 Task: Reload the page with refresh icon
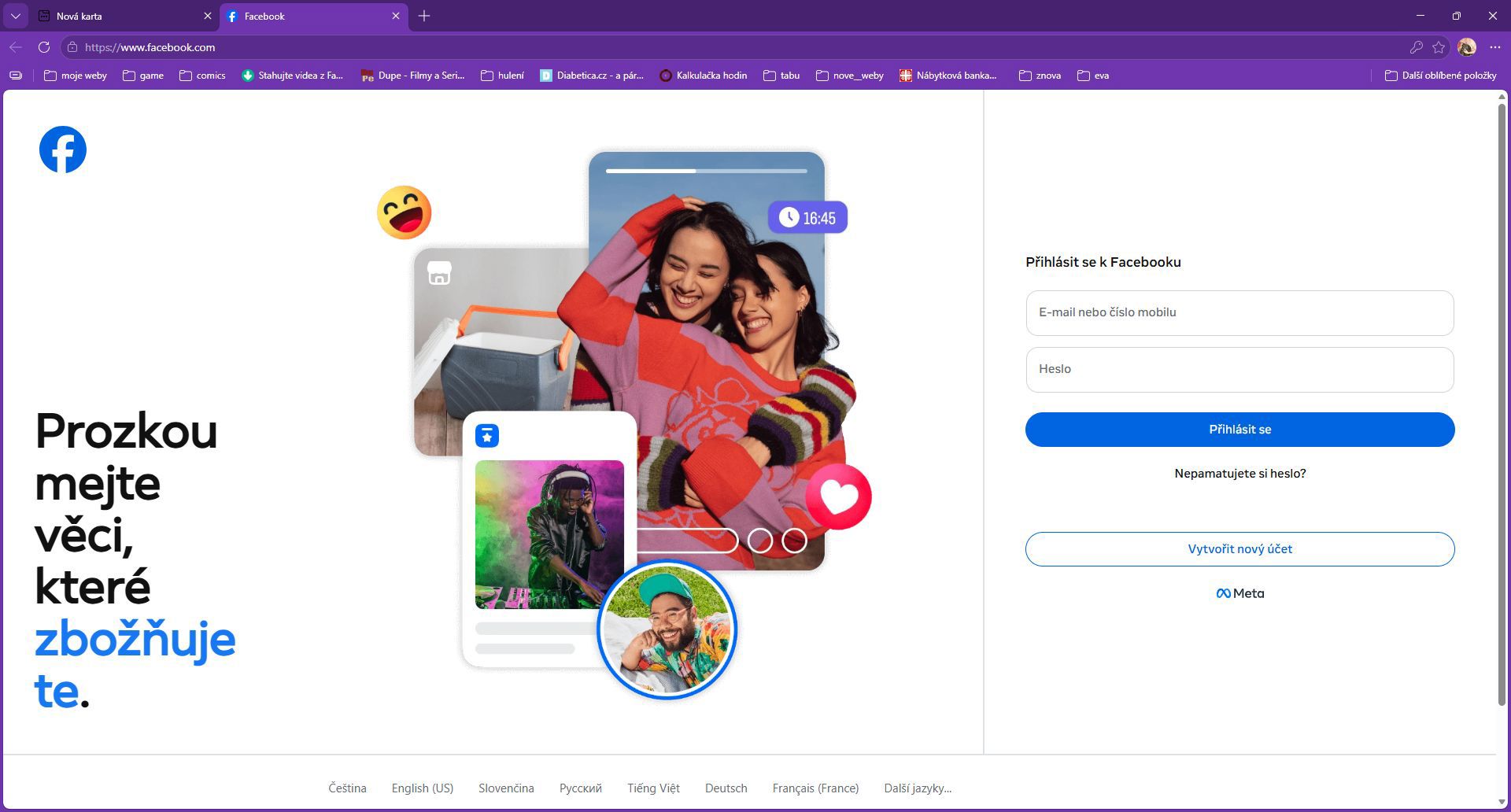click(x=44, y=47)
